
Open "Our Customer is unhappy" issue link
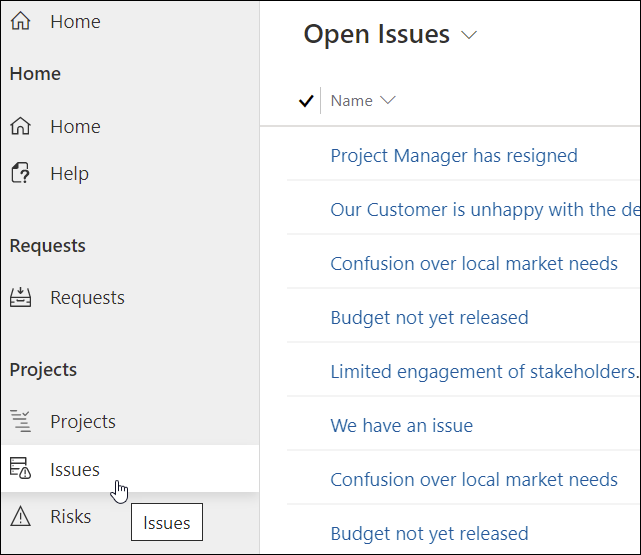485,210
